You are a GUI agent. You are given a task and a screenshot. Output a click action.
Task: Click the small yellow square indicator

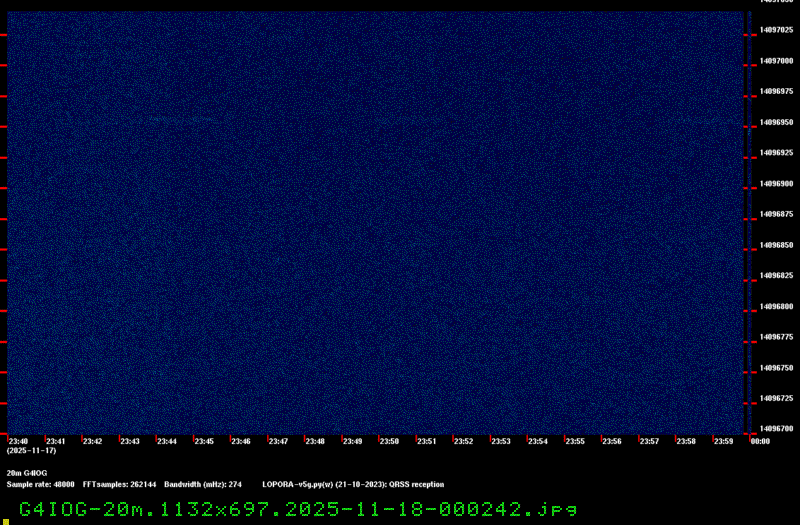6,522
